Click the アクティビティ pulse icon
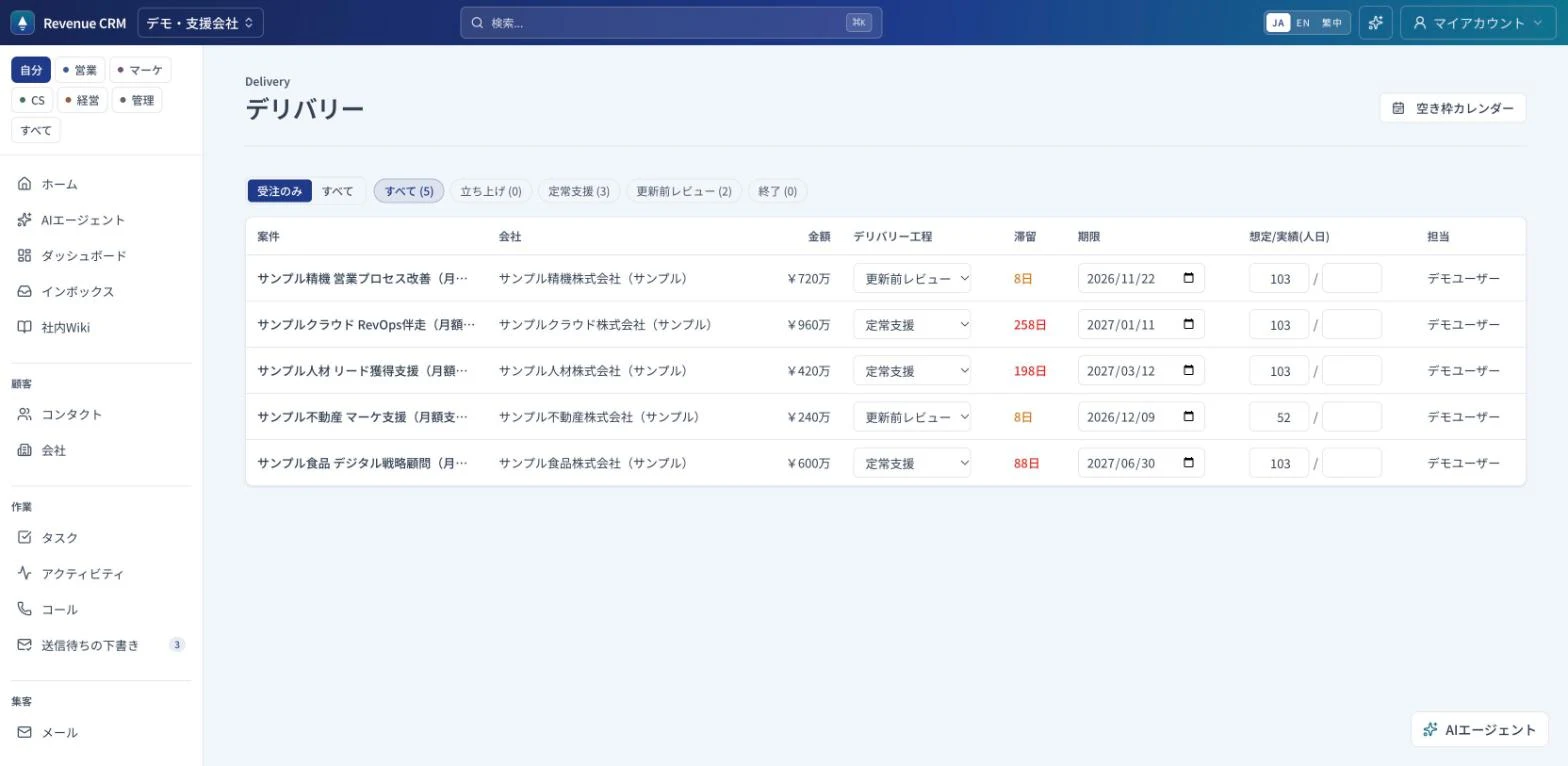This screenshot has width=1568, height=766. (x=25, y=574)
